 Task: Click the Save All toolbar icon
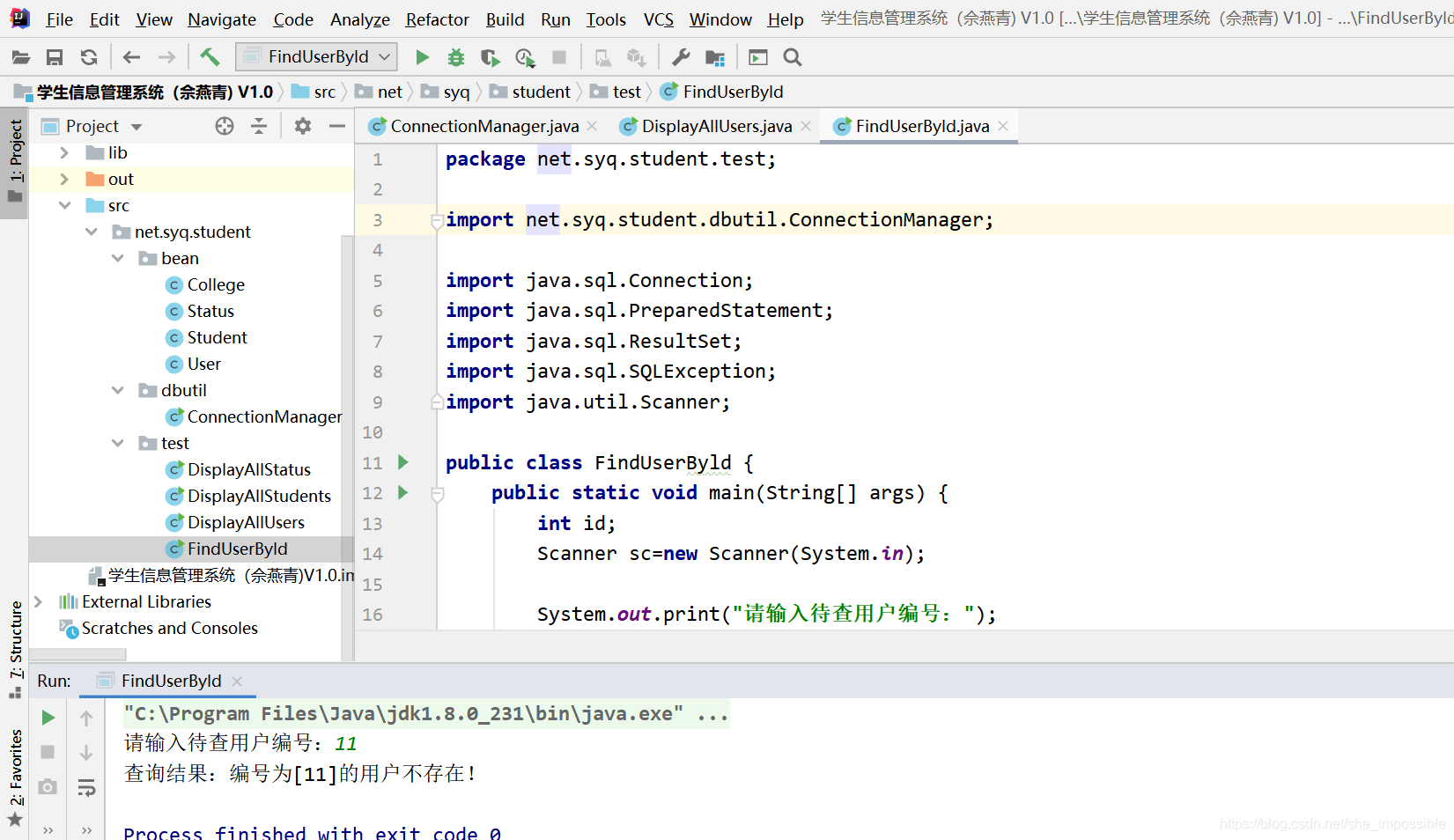coord(55,57)
